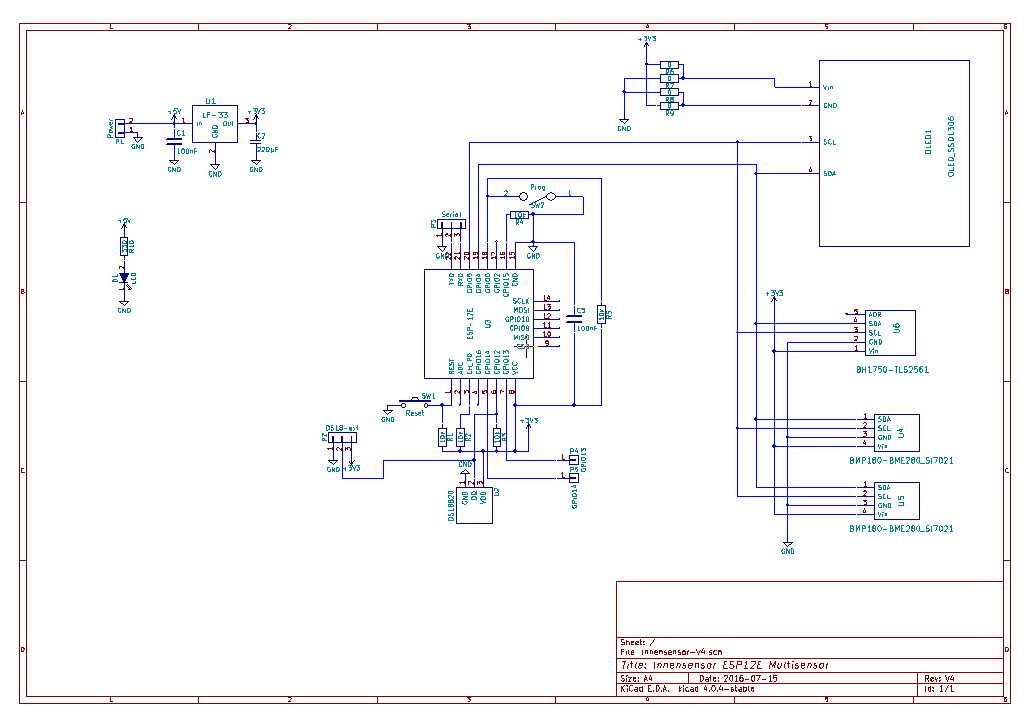Click the 'Size: A4' field
The image size is (1030, 722).
click(x=637, y=679)
